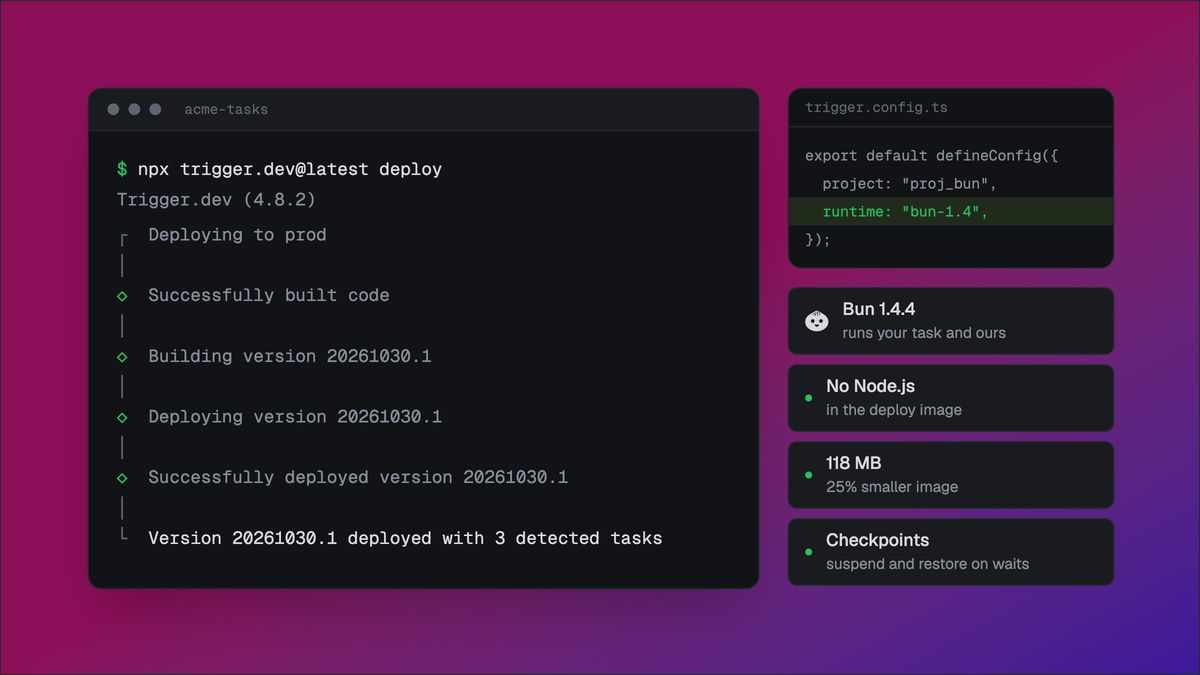Click the Bun logo in the Bun 1.4.4 card
This screenshot has height=675, width=1200.
point(817,321)
